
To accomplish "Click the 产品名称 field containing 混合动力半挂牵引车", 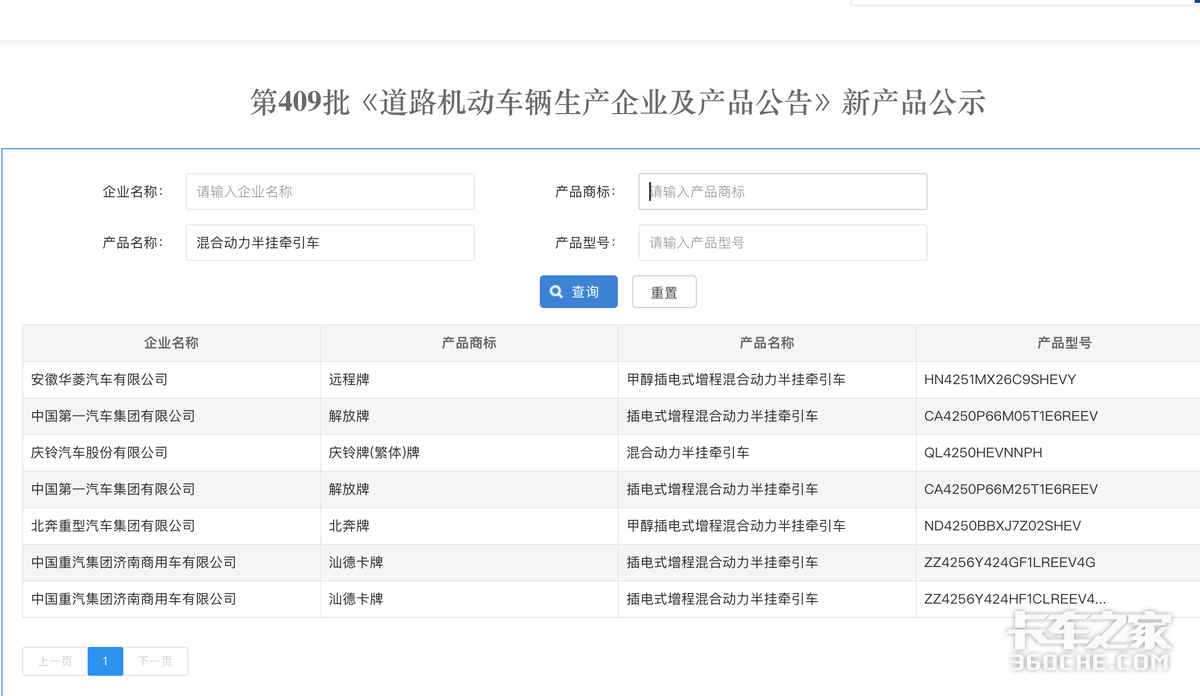I will pyautogui.click(x=330, y=242).
